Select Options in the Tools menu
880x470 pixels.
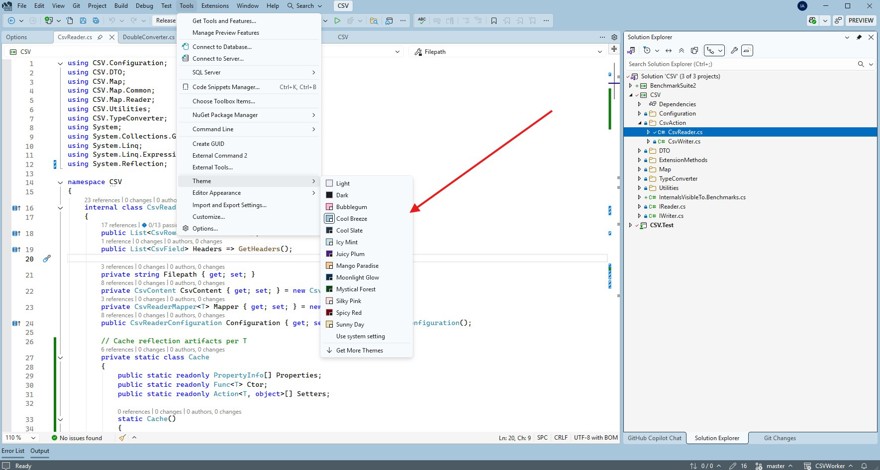[x=204, y=229]
